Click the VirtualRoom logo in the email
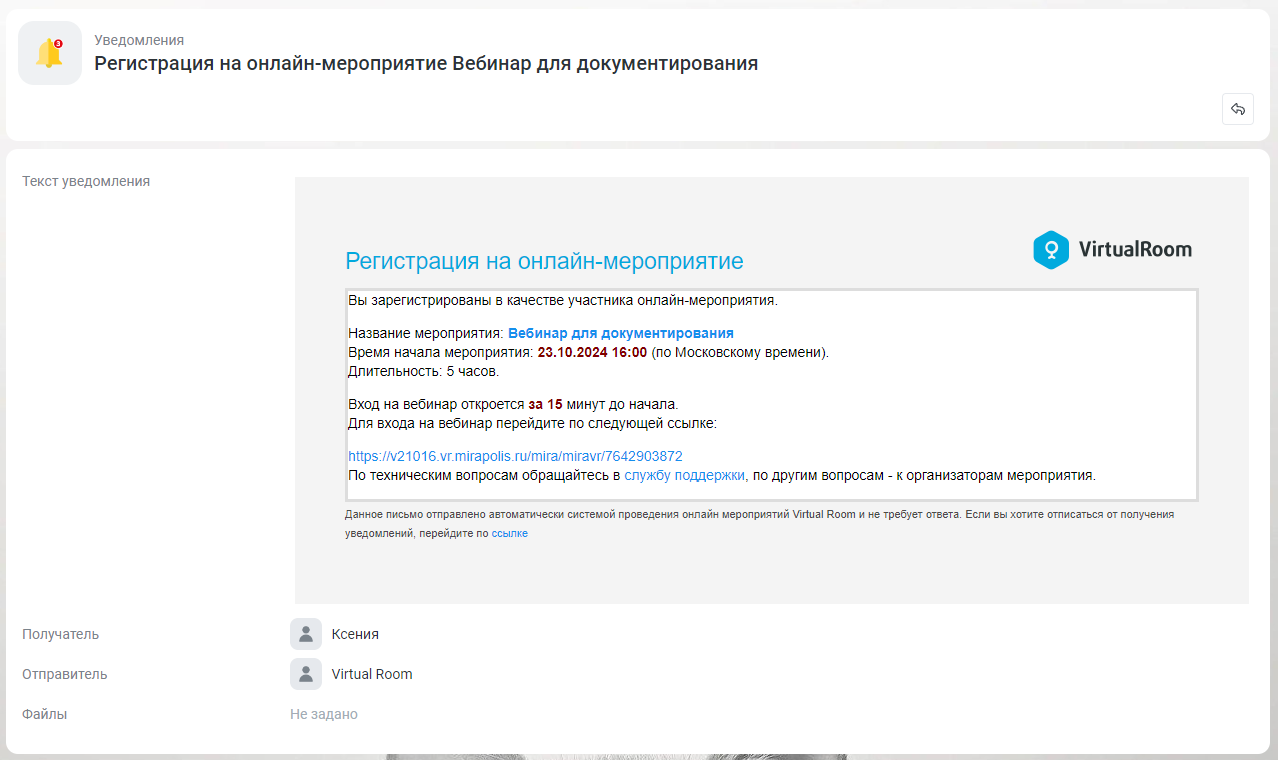The height and width of the screenshot is (760, 1278). (1112, 250)
